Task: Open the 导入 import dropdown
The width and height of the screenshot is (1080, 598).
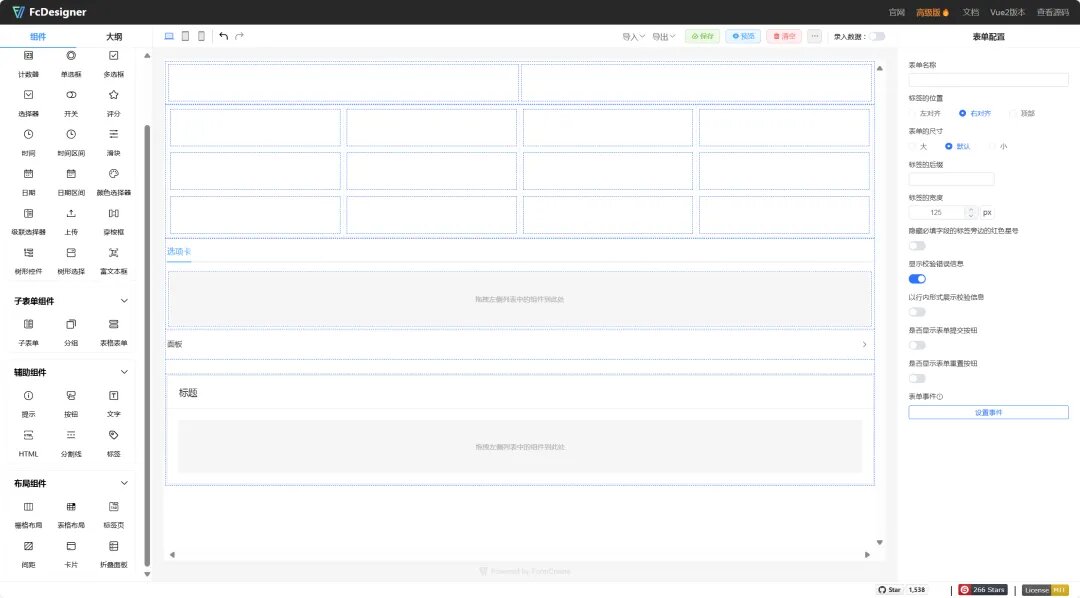Action: 633,37
